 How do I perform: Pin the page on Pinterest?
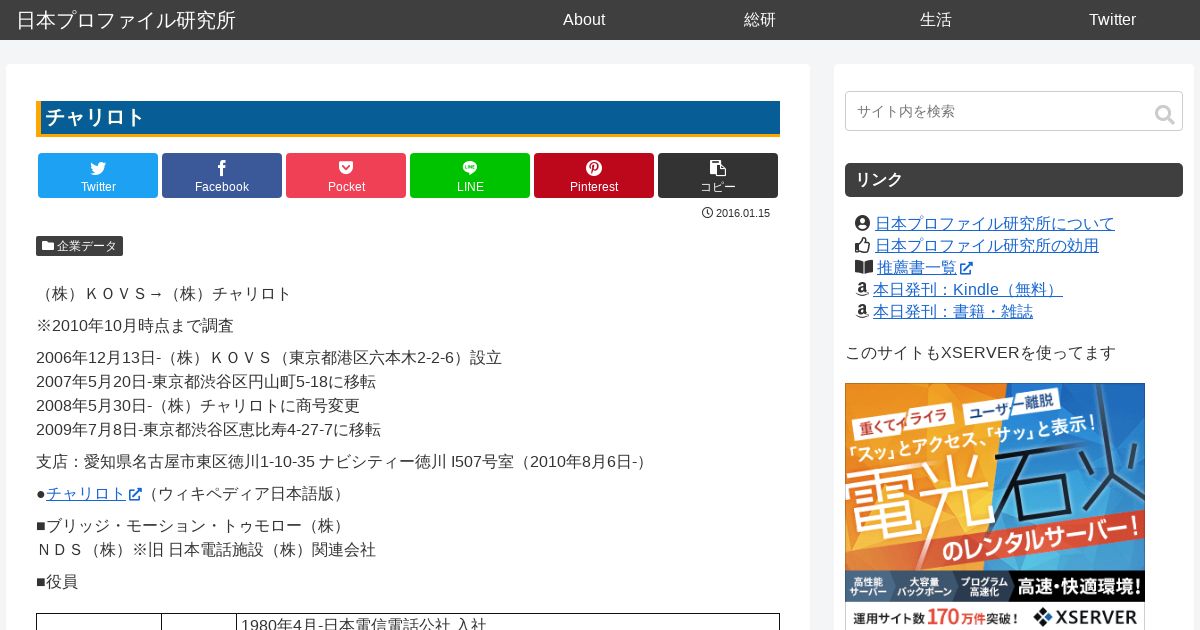[x=594, y=175]
